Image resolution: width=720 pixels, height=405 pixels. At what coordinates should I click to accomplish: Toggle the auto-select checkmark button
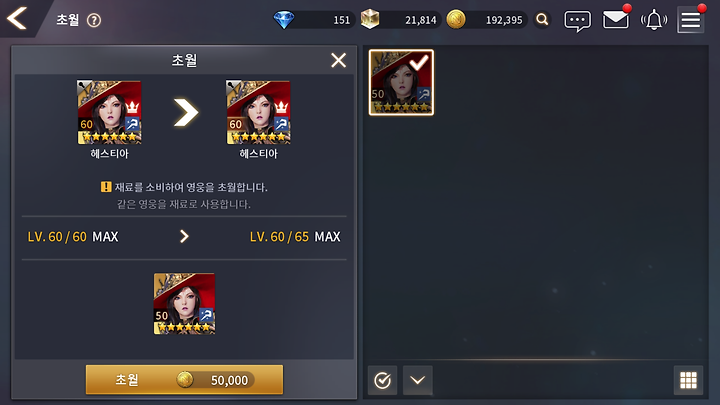[382, 380]
